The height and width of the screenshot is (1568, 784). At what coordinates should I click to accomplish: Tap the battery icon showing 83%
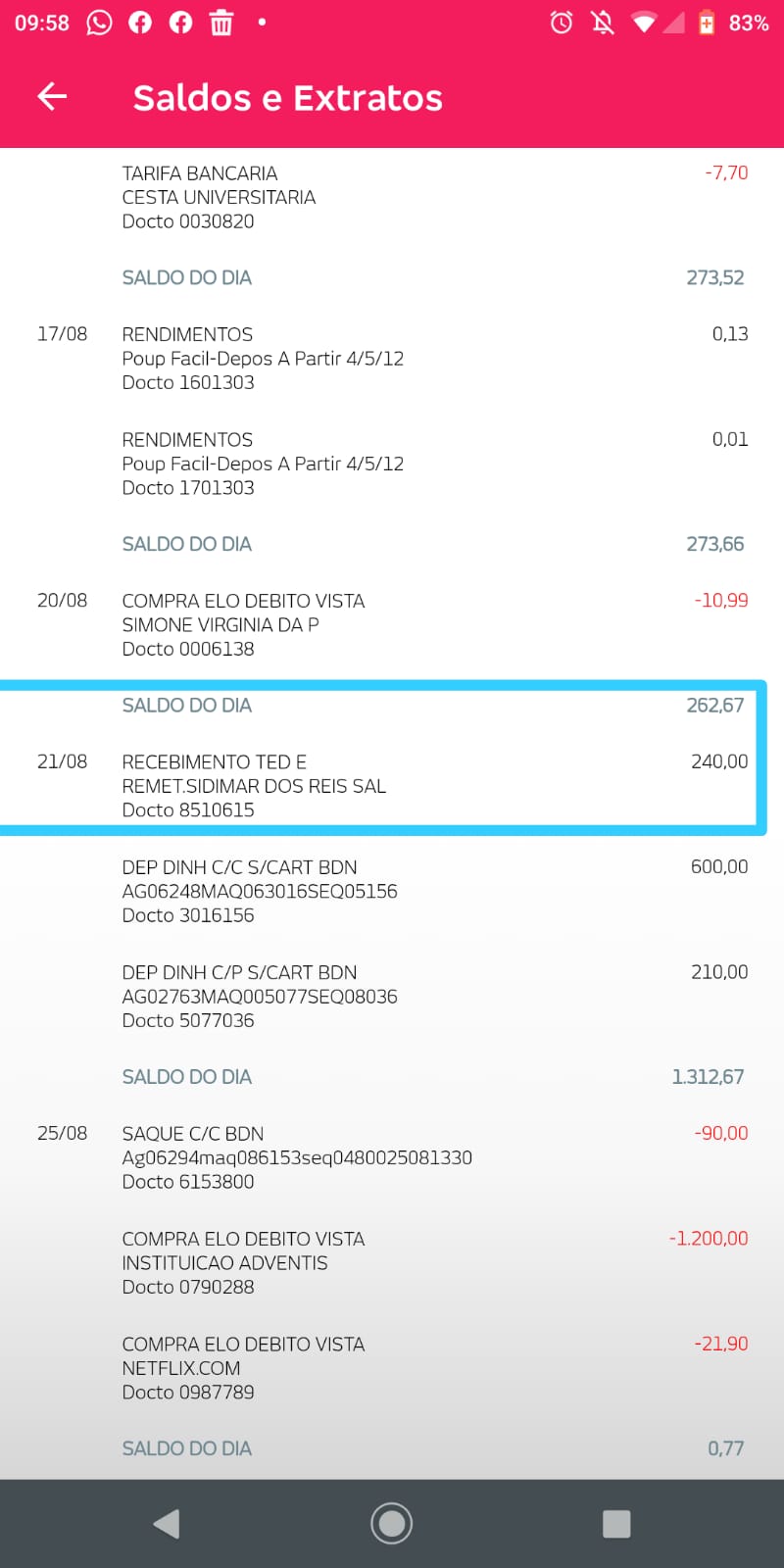coord(706,23)
